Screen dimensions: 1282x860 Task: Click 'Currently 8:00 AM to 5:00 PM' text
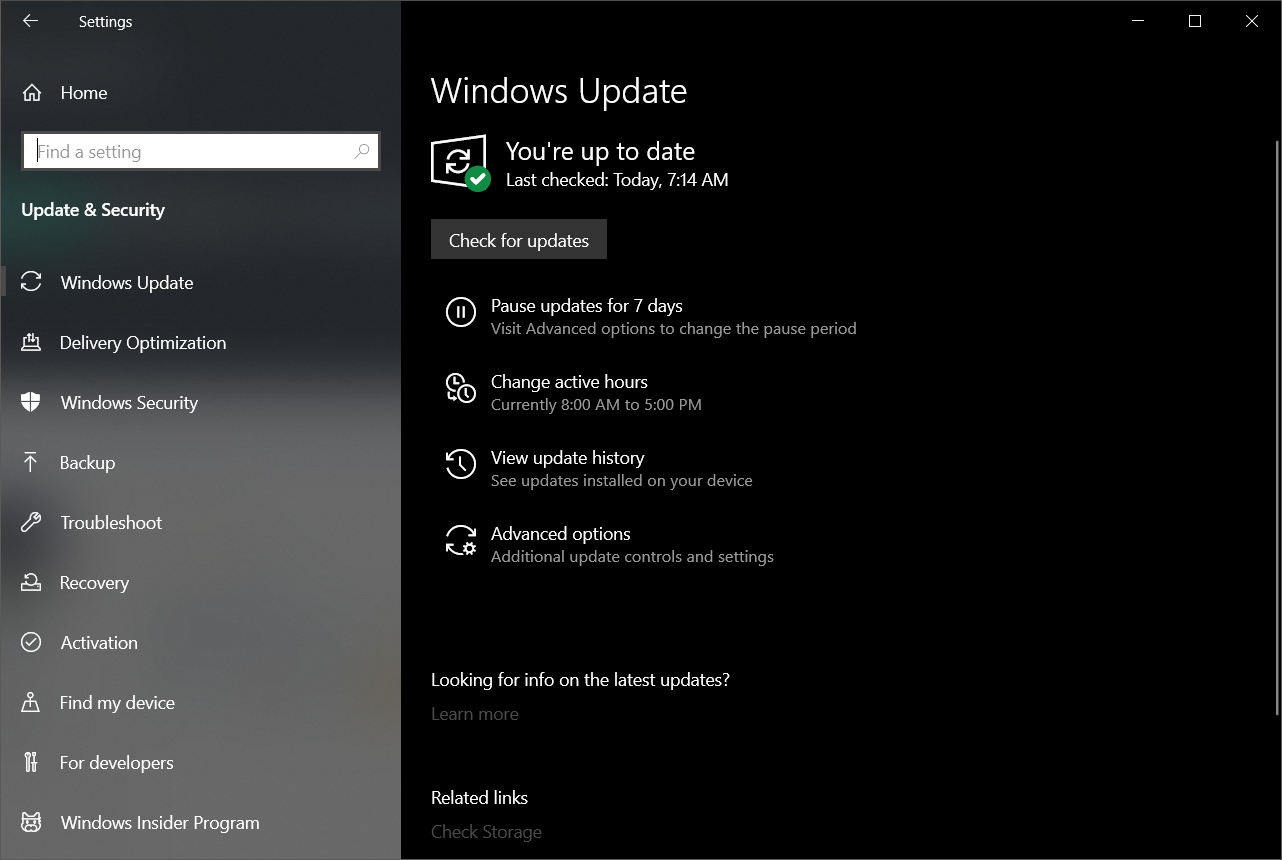pos(596,405)
